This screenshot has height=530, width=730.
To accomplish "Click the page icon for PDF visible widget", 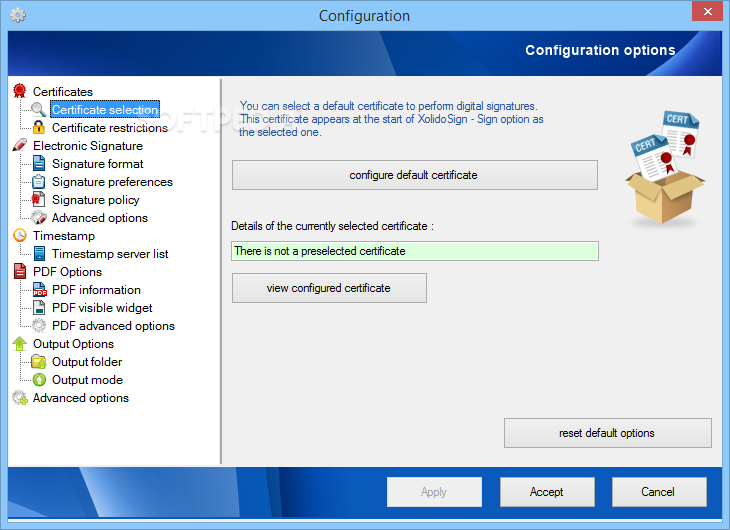I will (39, 307).
